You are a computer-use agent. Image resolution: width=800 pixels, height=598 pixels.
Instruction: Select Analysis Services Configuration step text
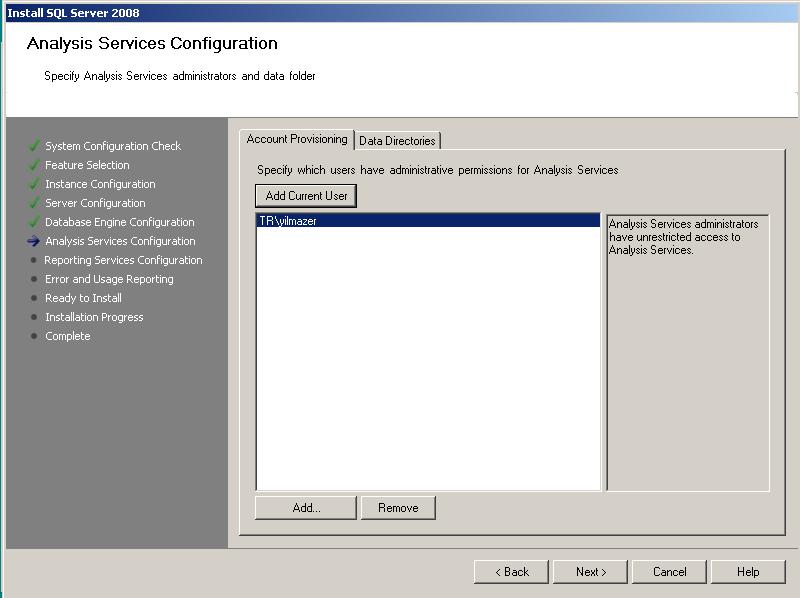tap(120, 241)
